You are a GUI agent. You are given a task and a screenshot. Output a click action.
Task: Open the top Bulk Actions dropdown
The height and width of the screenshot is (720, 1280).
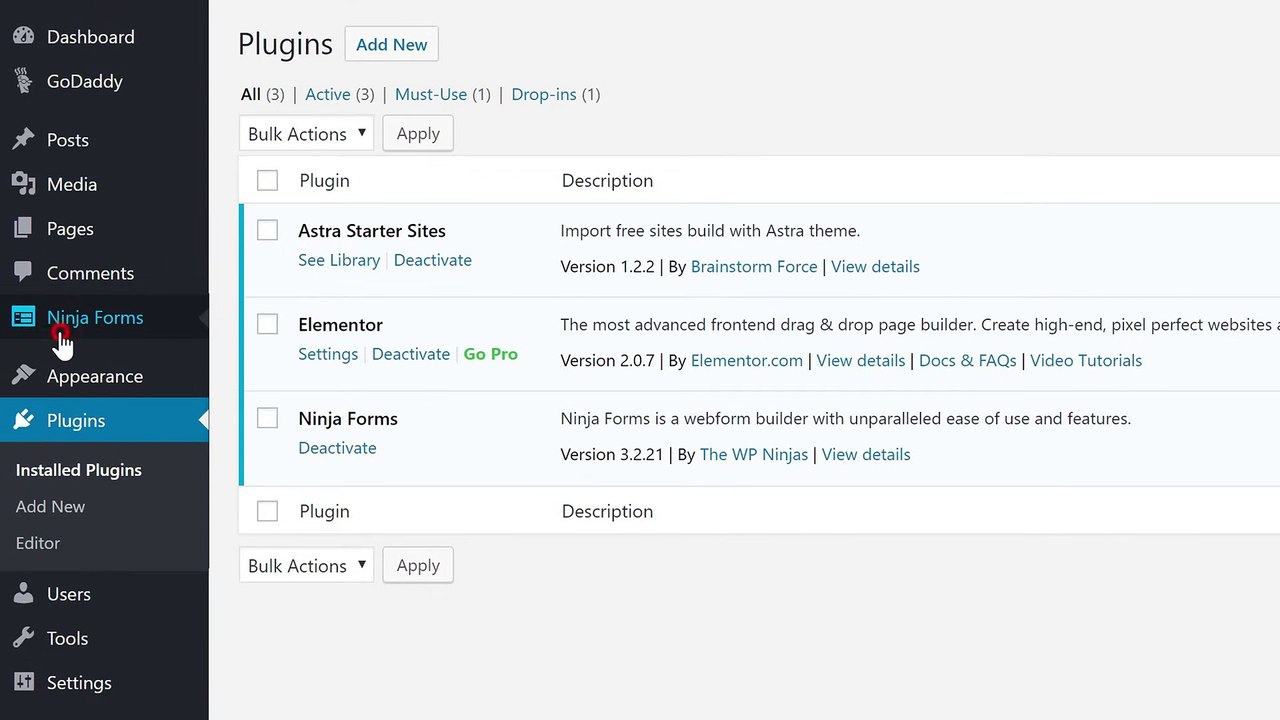pyautogui.click(x=306, y=134)
